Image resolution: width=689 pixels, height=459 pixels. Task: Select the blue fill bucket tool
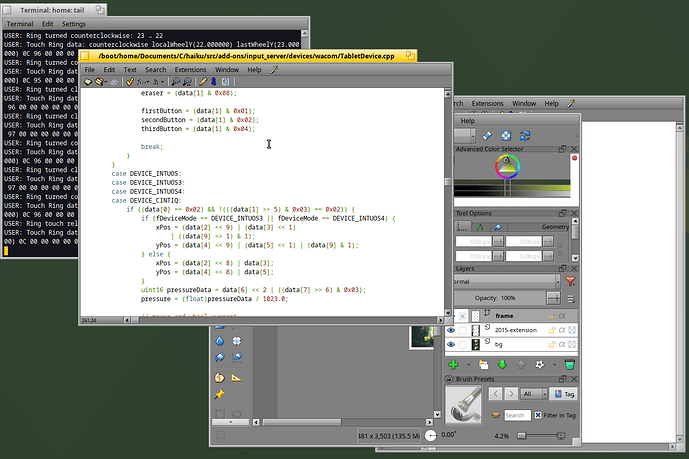click(x=220, y=358)
